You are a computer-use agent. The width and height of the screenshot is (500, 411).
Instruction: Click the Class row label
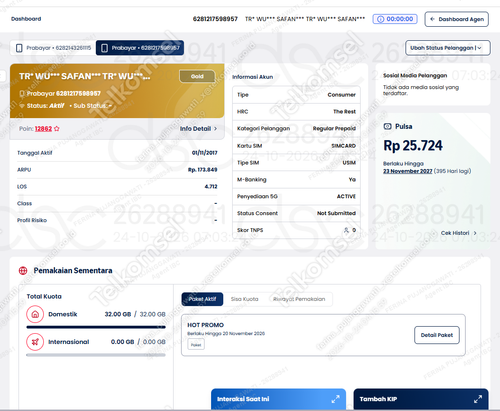coord(24,203)
